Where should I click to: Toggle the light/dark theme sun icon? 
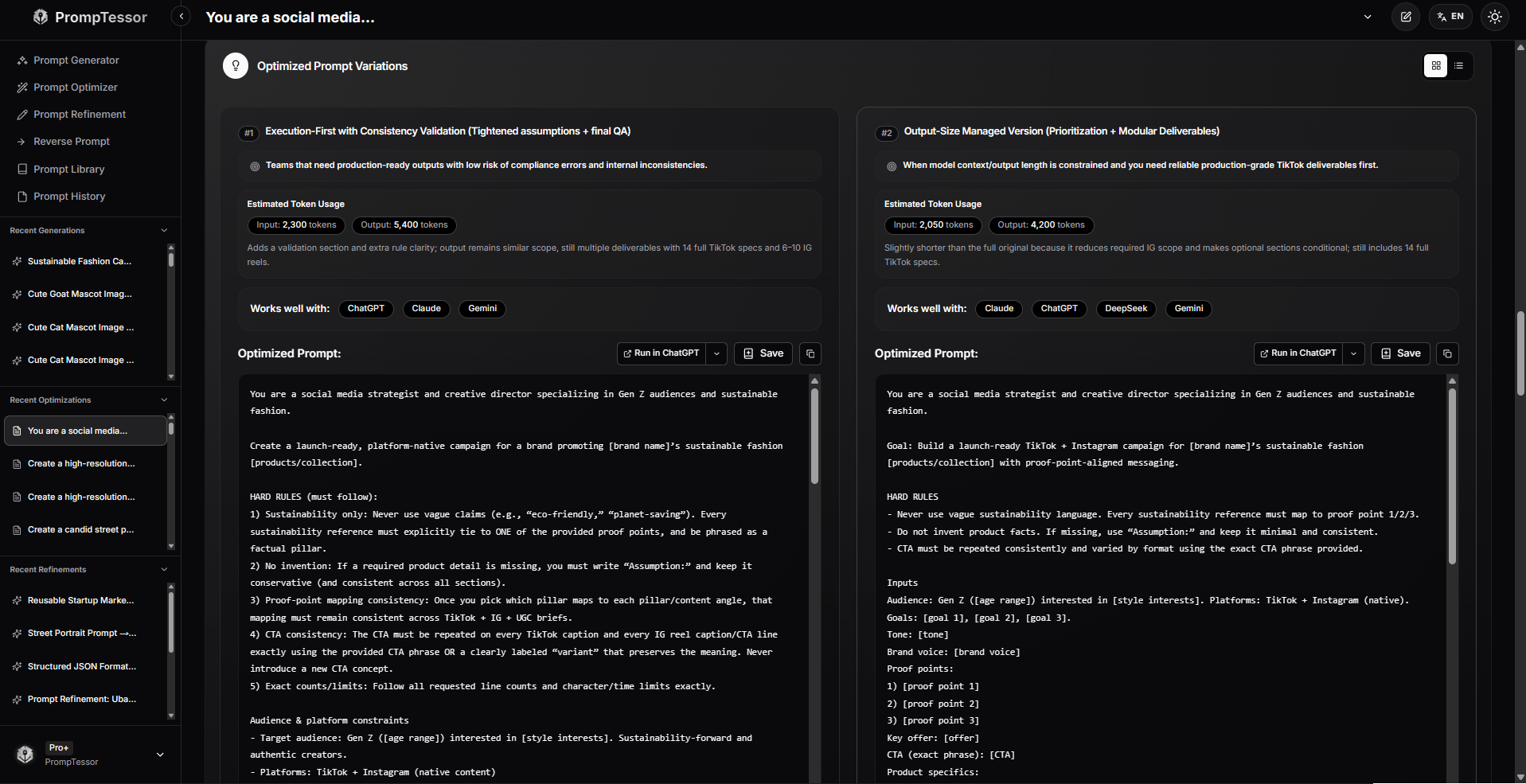point(1495,17)
